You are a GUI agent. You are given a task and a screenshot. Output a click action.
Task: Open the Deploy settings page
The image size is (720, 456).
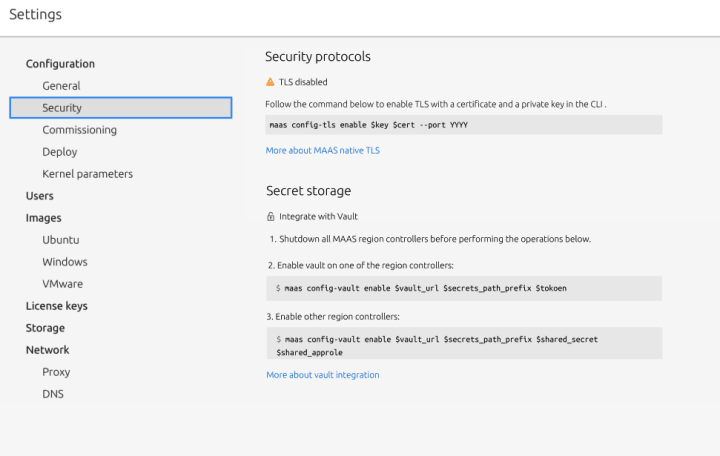click(60, 152)
